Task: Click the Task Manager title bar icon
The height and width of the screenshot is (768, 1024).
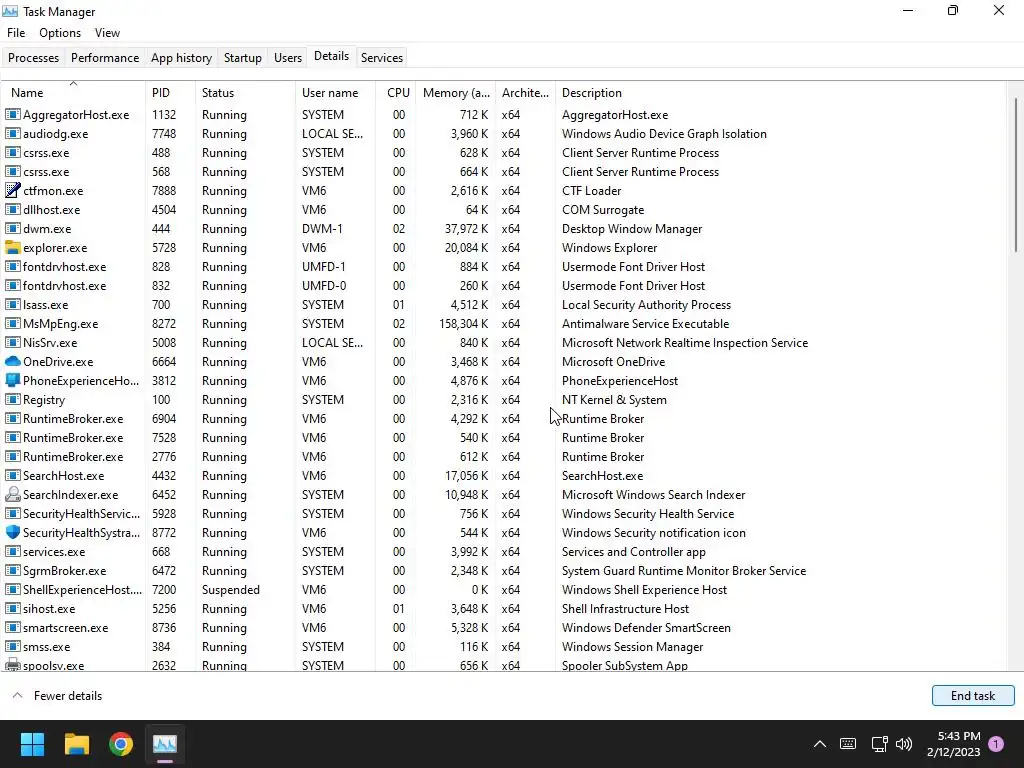Action: coord(10,11)
